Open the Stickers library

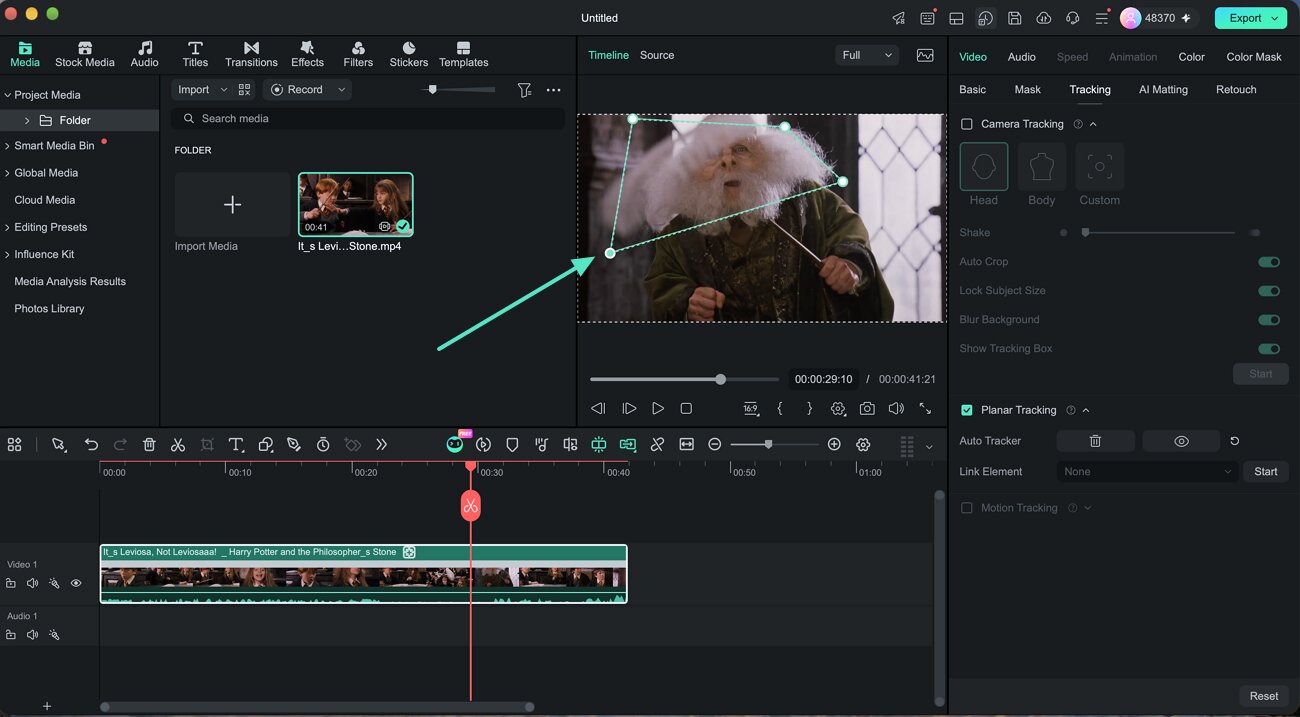(409, 55)
